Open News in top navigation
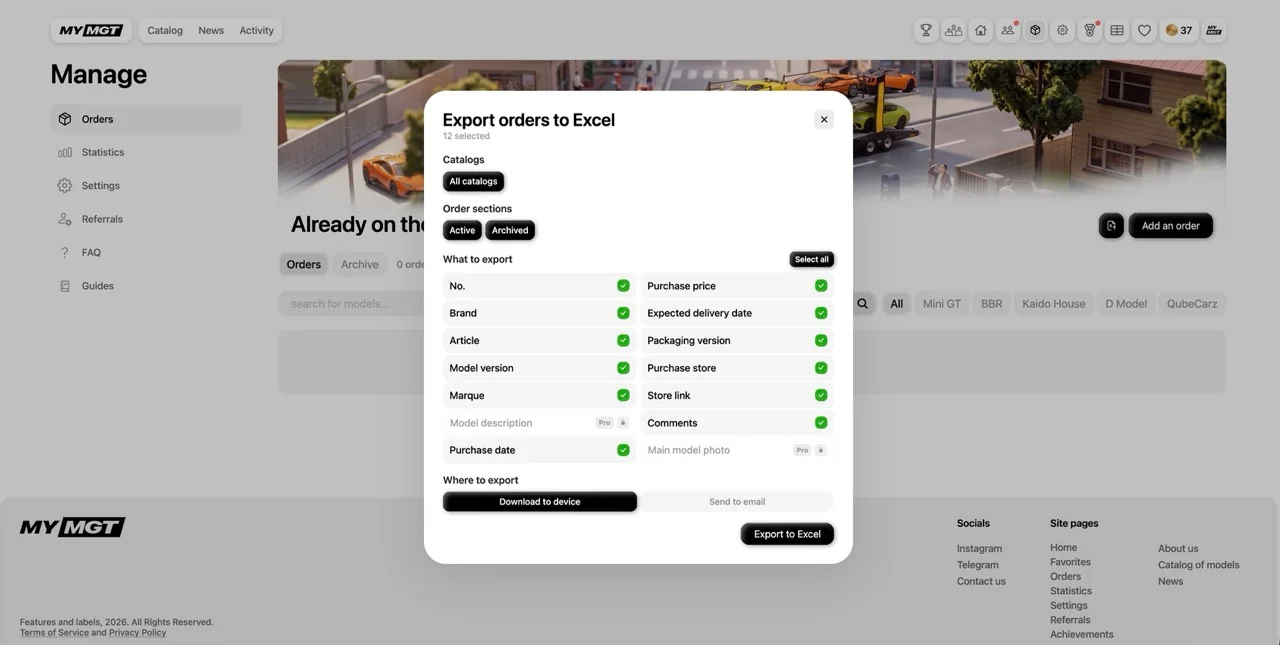This screenshot has width=1280, height=645. click(211, 30)
